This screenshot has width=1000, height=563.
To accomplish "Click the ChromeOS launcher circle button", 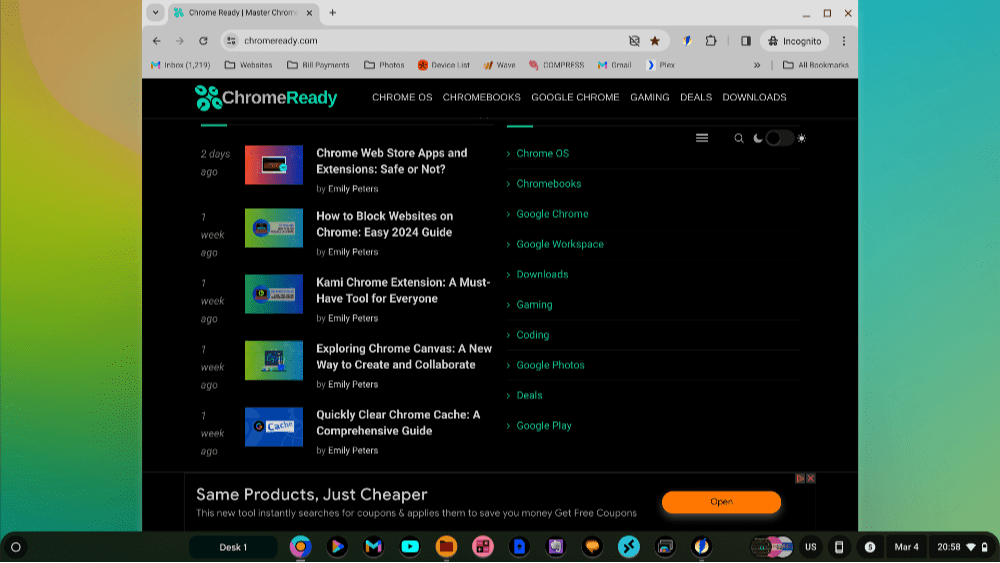I will click(x=16, y=547).
